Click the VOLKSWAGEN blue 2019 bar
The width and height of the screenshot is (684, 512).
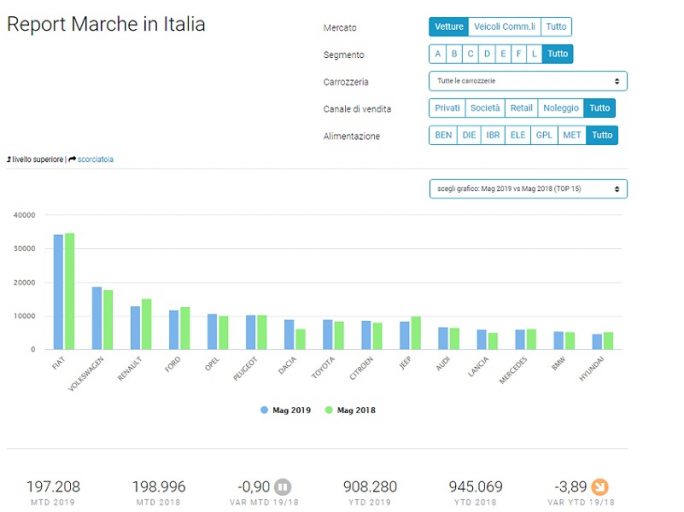click(97, 318)
